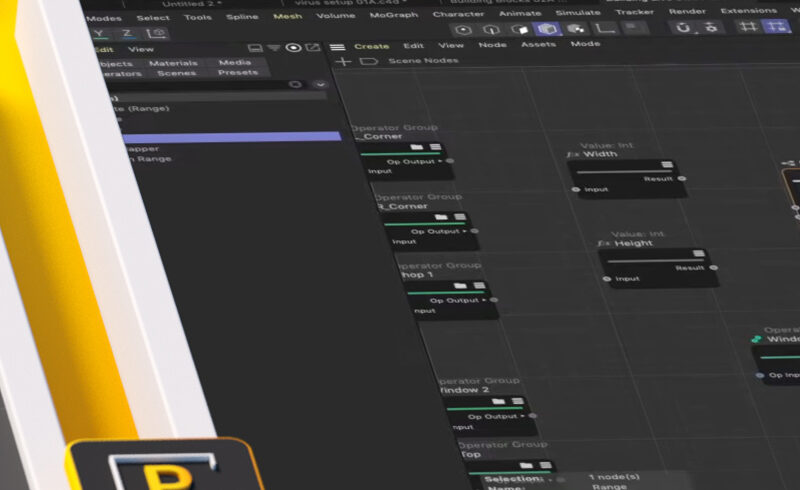Click the coordinate system icon beside Z

(x=156, y=34)
